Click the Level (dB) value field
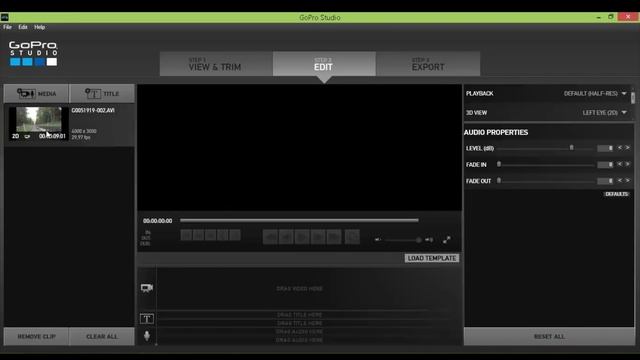Screen dimensions: 640x360 [605, 148]
